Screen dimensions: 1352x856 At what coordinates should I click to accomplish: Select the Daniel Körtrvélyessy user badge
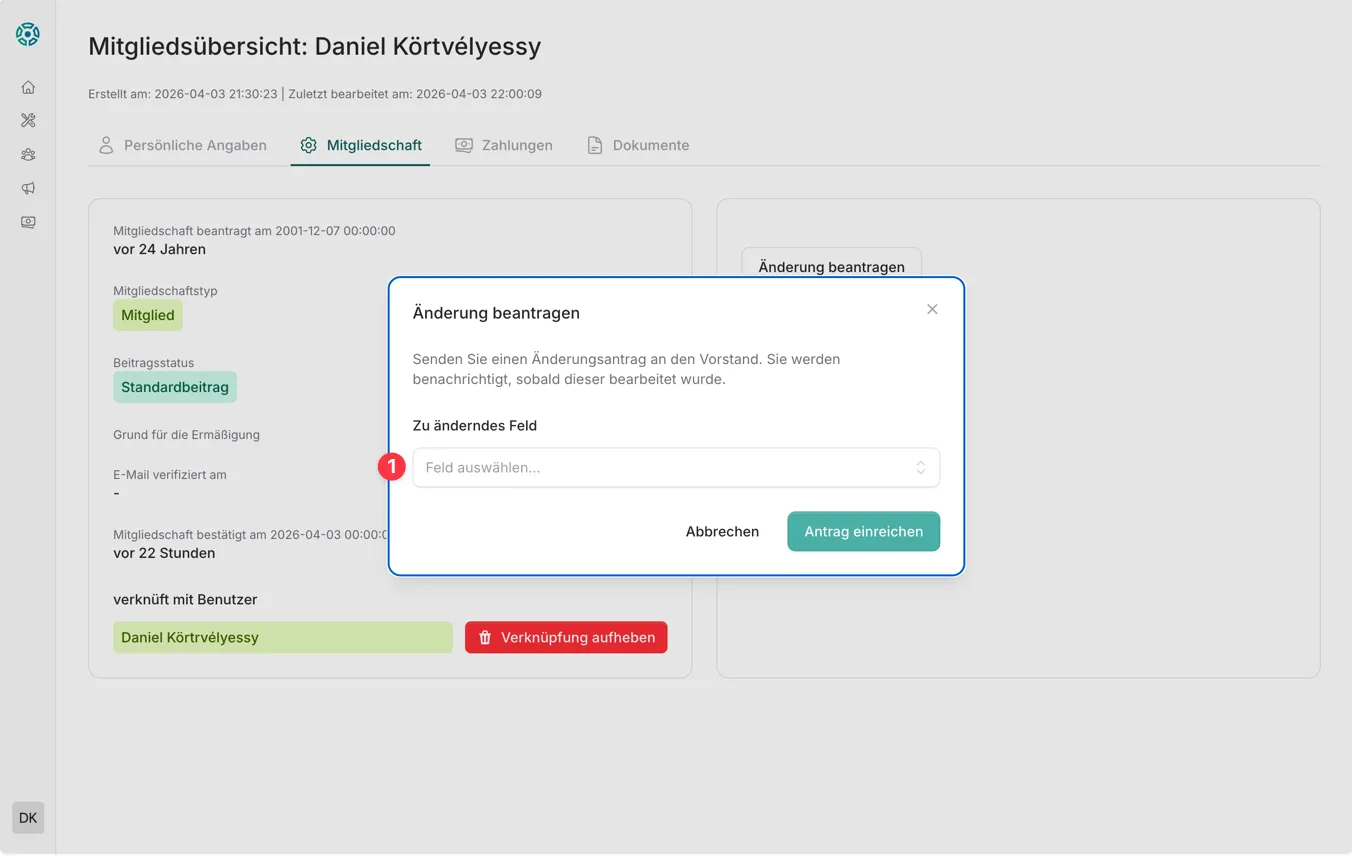point(282,637)
